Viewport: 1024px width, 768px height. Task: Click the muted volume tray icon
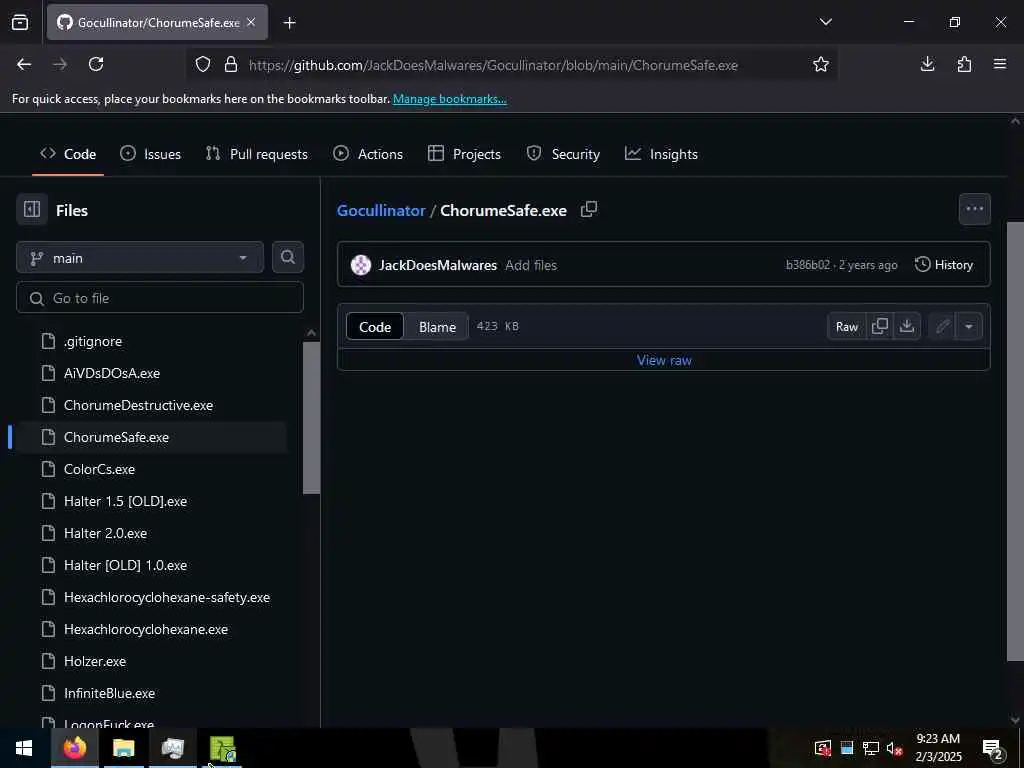(894, 748)
